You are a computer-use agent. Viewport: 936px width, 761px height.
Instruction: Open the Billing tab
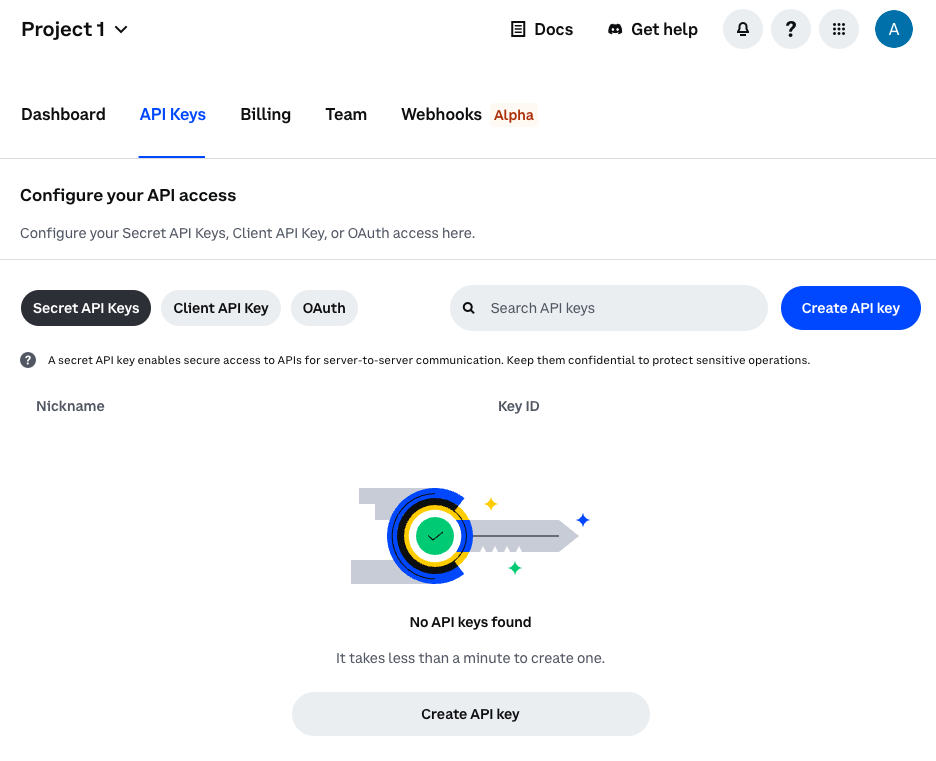265,114
